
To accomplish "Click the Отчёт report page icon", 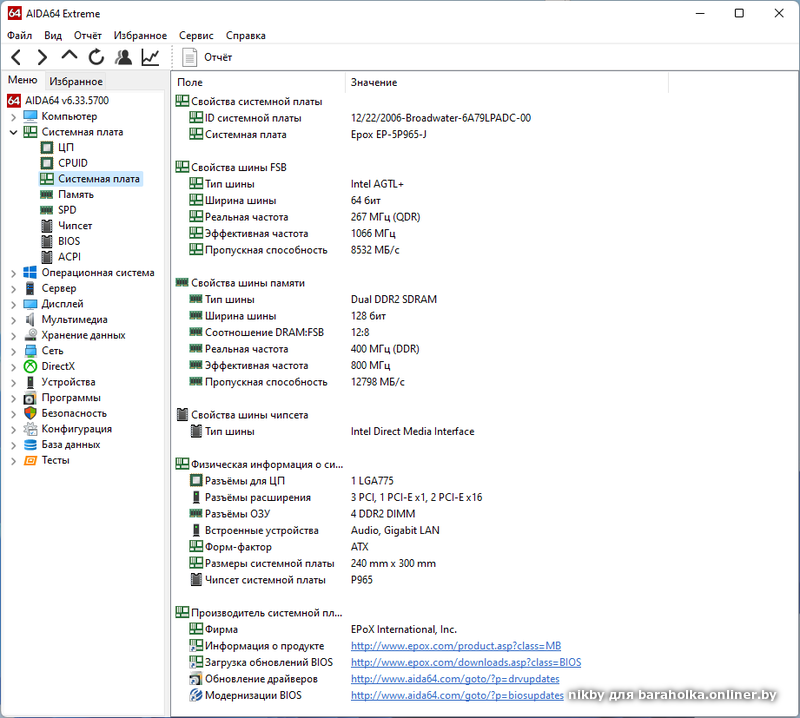I will coord(189,57).
